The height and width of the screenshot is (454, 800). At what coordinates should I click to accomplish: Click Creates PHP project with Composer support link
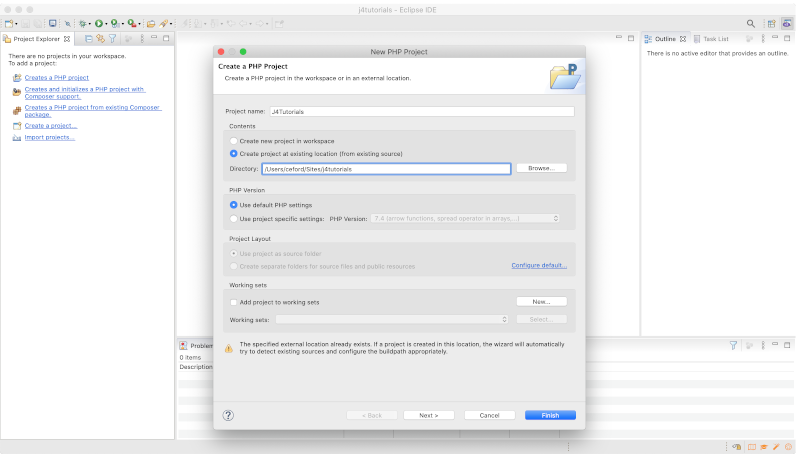(x=85, y=93)
